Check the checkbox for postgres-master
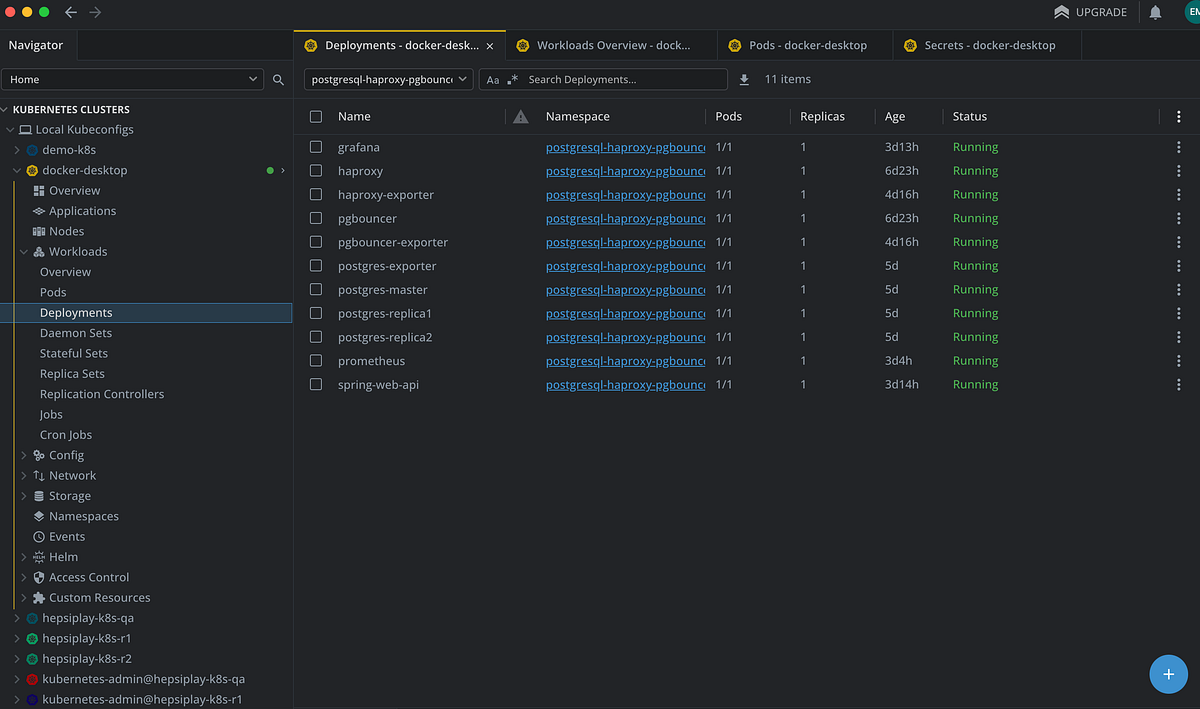Image resolution: width=1200 pixels, height=709 pixels. [316, 289]
